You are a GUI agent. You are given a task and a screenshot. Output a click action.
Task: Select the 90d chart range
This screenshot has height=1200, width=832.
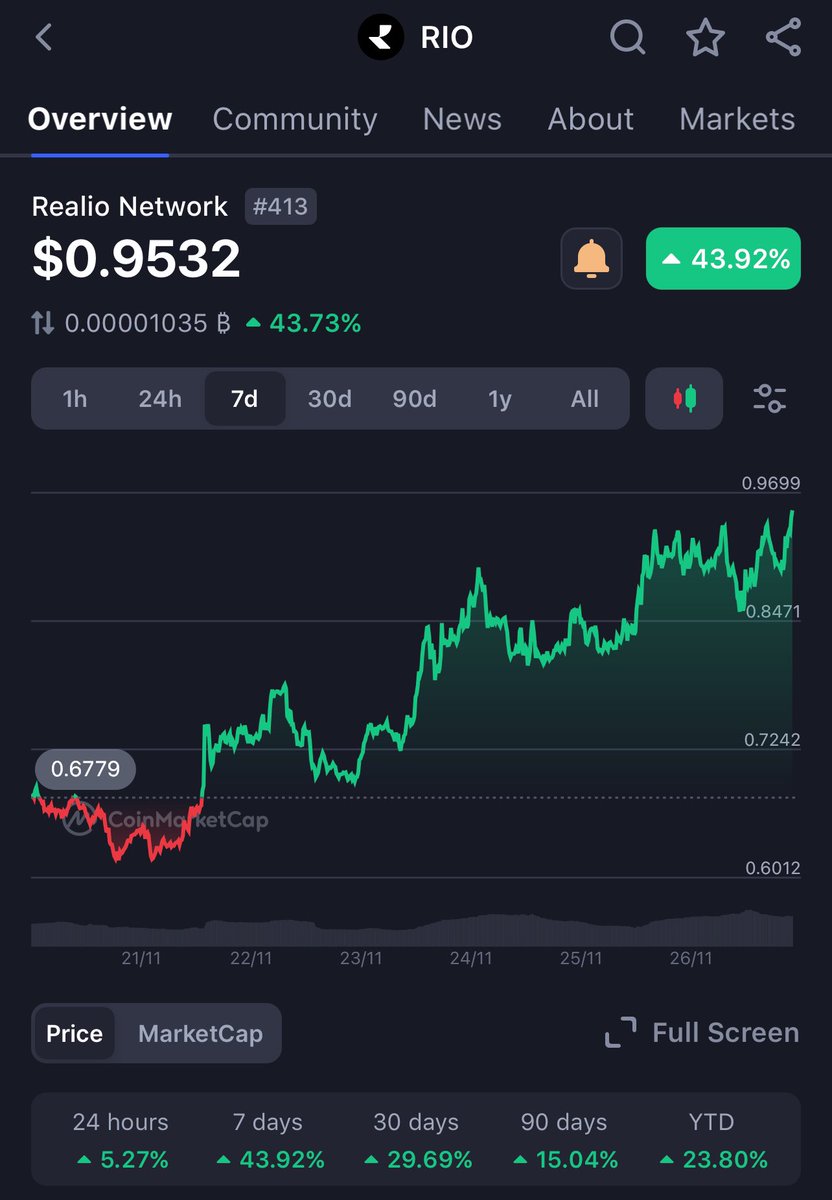(x=414, y=399)
